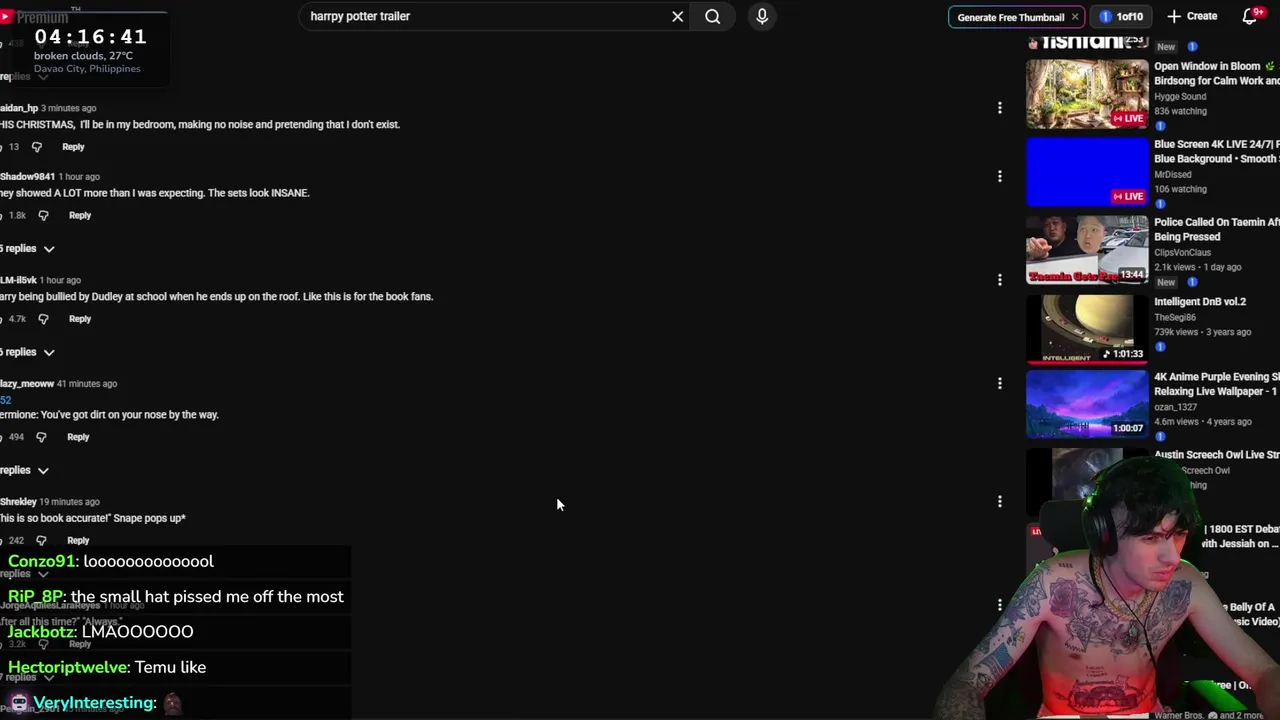Click Austin Screech Owl Live Stream title
Screen dimensions: 1280x720
(1217, 455)
